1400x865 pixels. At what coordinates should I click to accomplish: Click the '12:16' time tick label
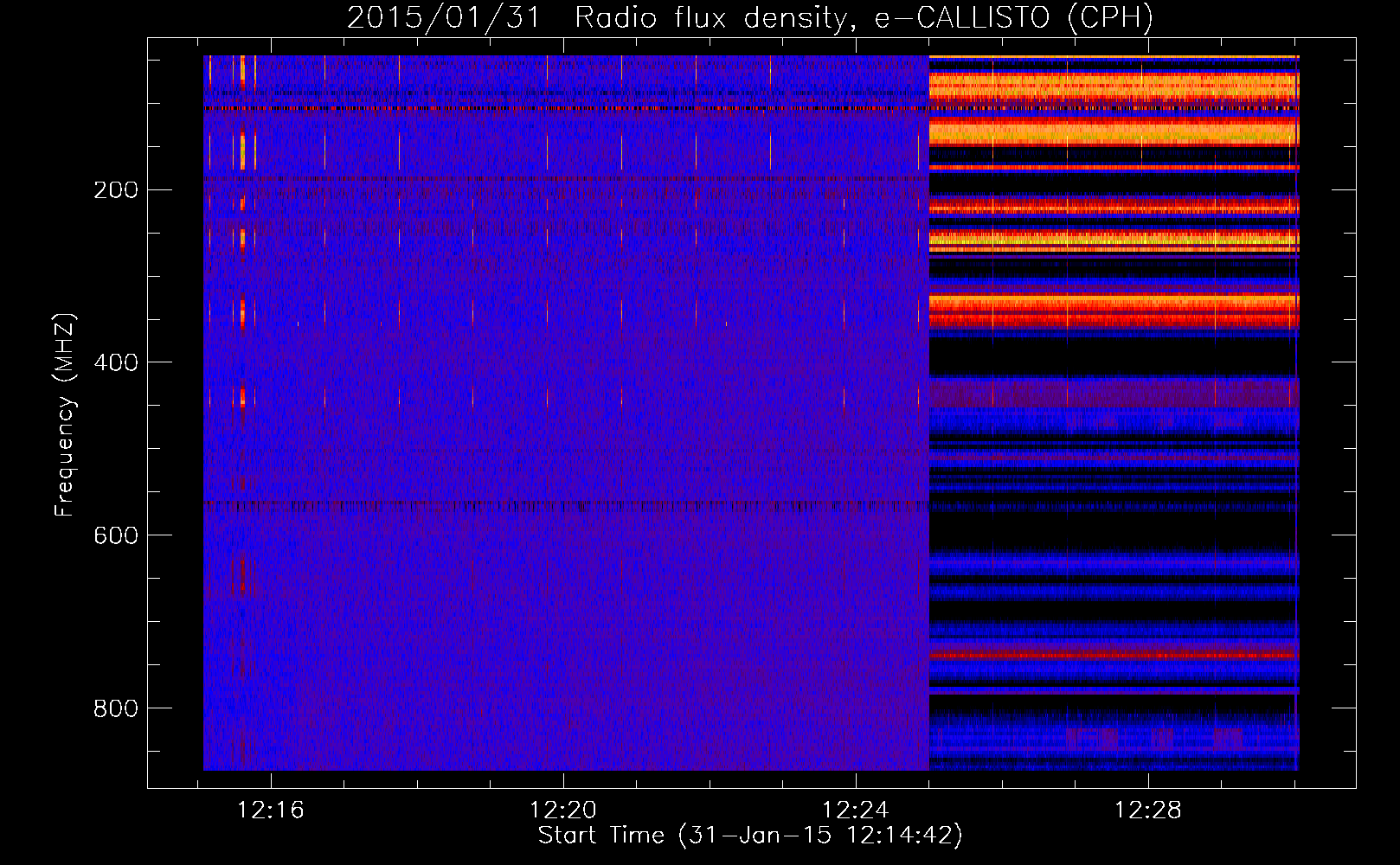click(x=271, y=811)
